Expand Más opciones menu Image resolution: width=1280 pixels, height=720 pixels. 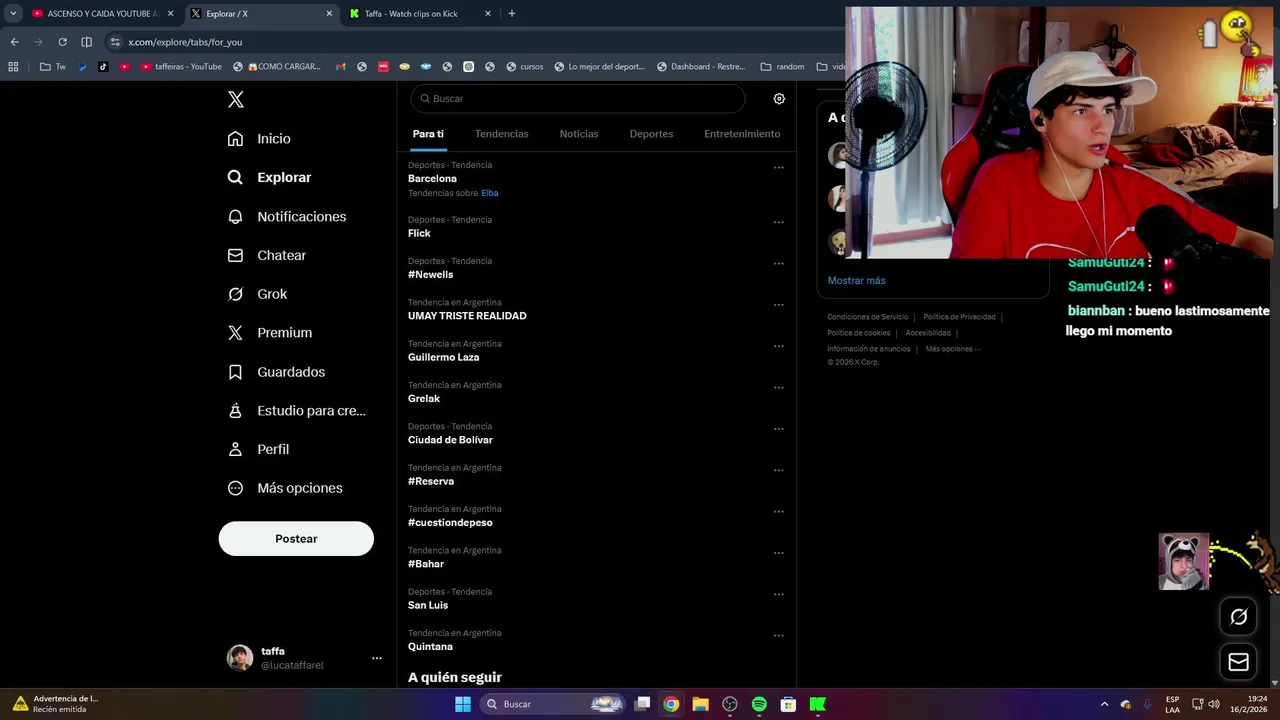285,488
